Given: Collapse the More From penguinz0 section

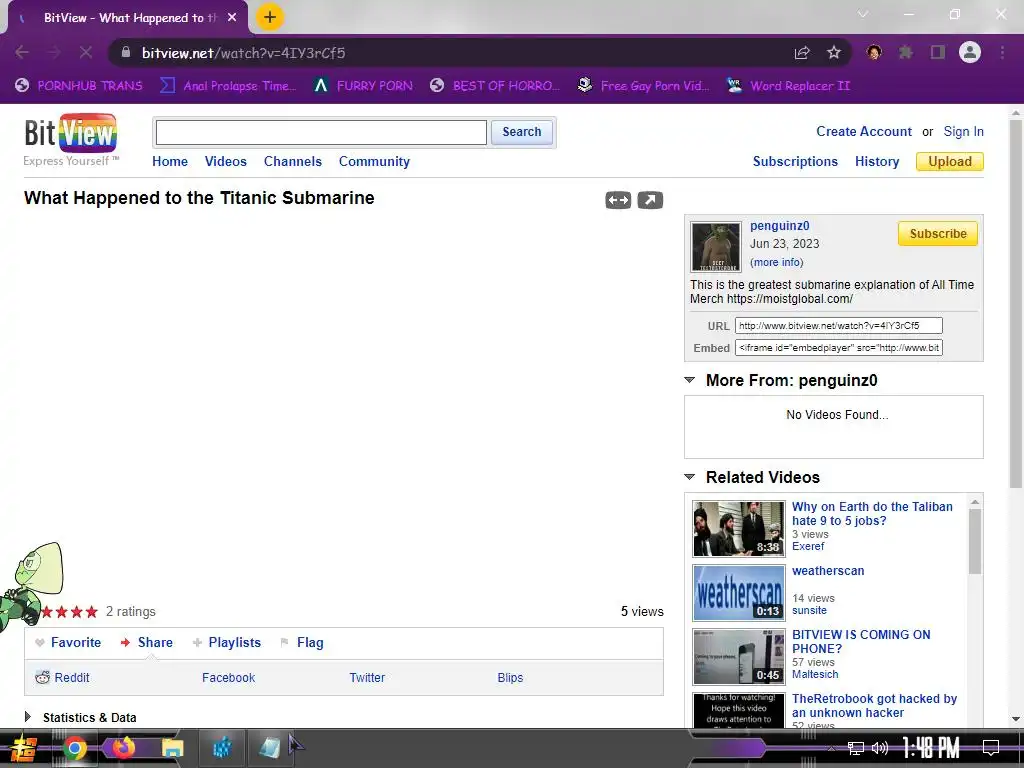Looking at the screenshot, I should (x=690, y=380).
